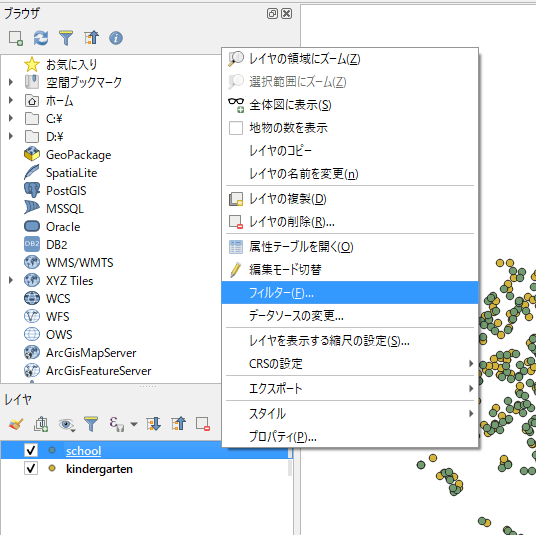The height and width of the screenshot is (535, 536).
Task: Refresh the browser panel
Action: click(41, 38)
